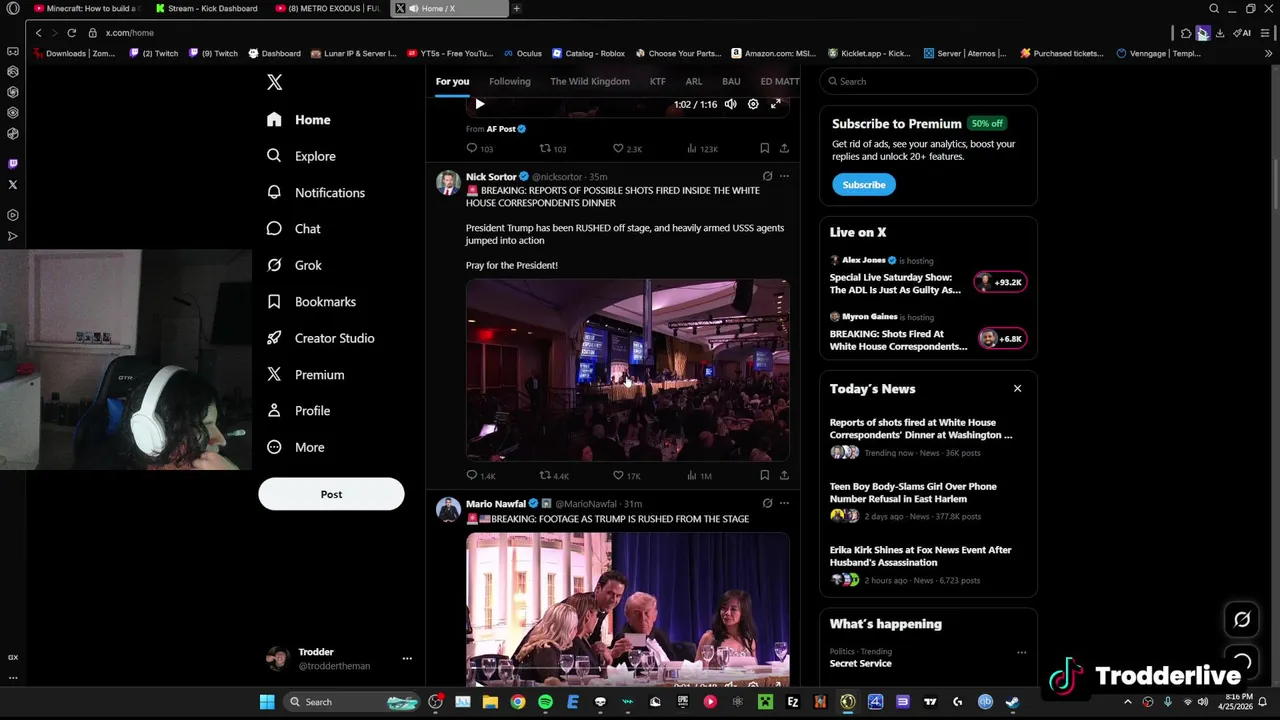1280x720 pixels.
Task: Open Bookmarks in sidebar
Action: 311,302
